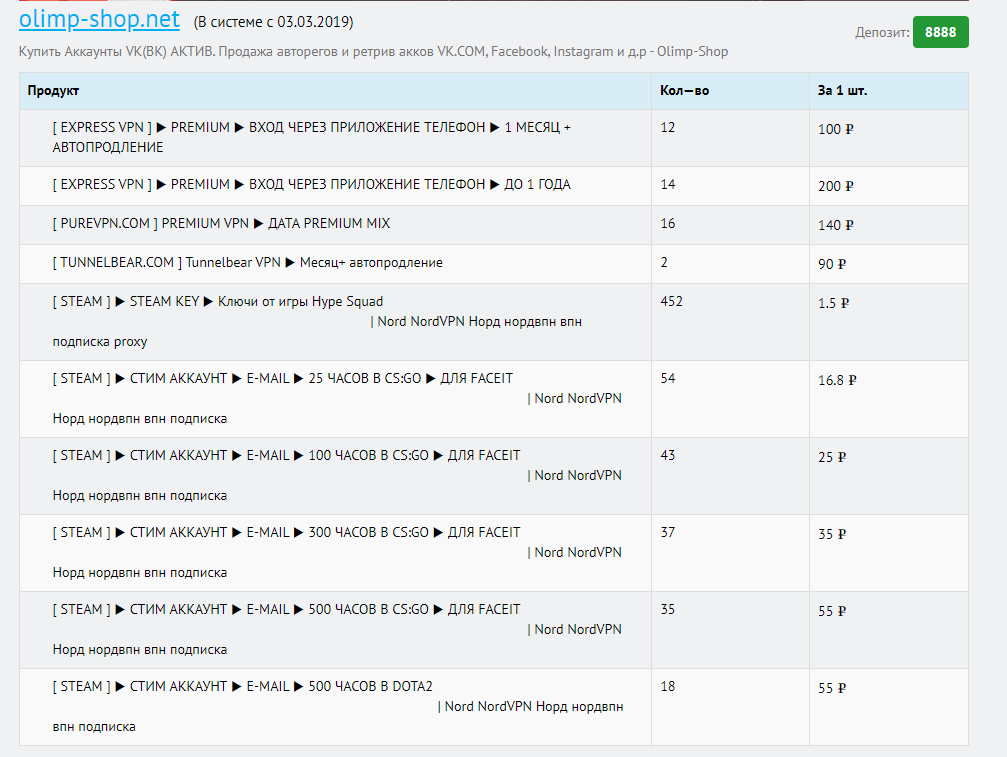Viewport: 1007px width, 757px height.
Task: Open the olimp-shop.net link
Action: pos(99,19)
